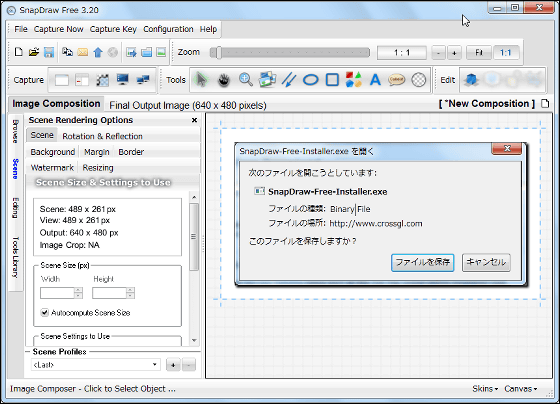Switch to the Editing side tab

click(x=15, y=208)
